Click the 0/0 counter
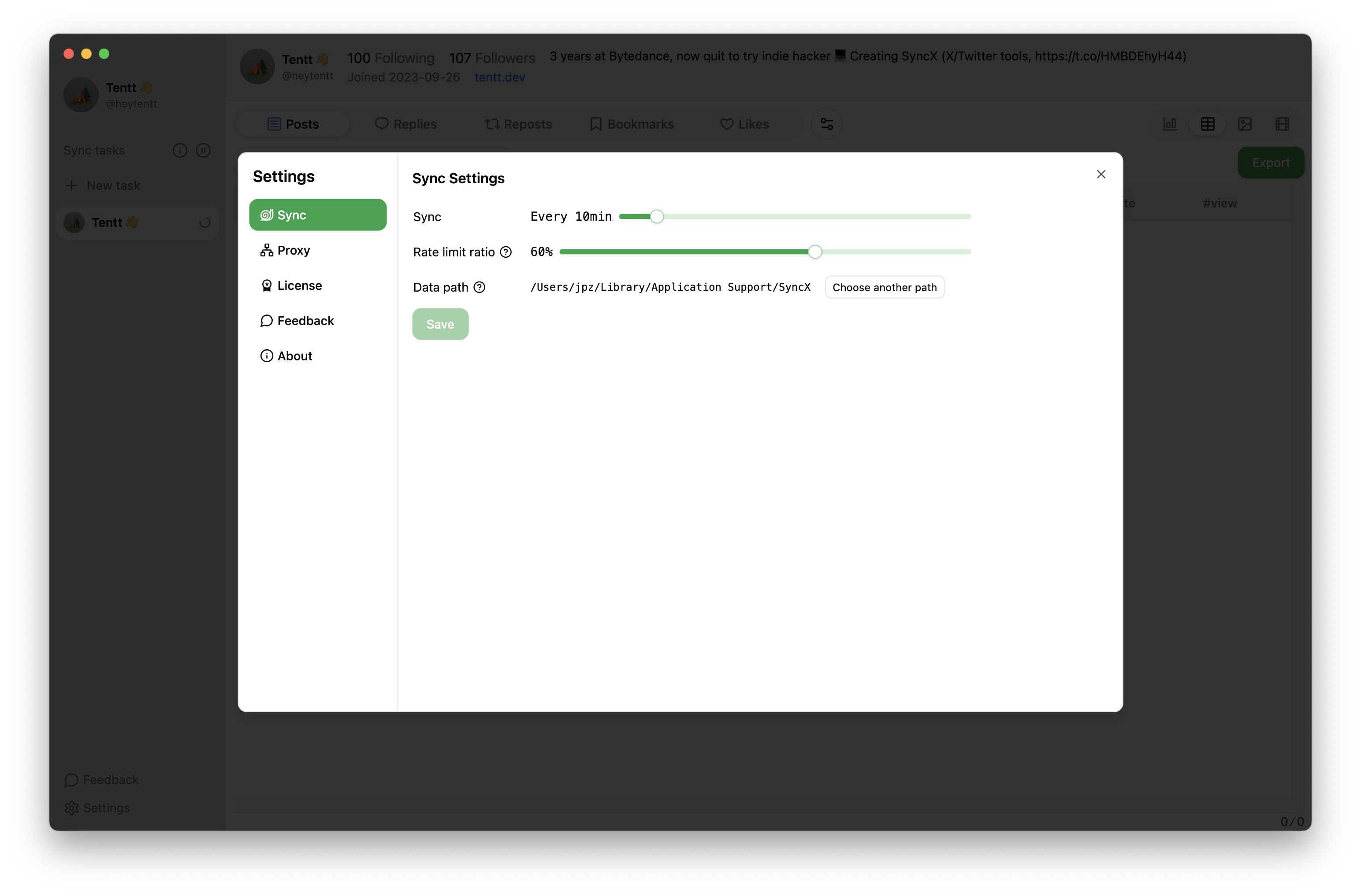This screenshot has height=896, width=1361. [x=1292, y=822]
